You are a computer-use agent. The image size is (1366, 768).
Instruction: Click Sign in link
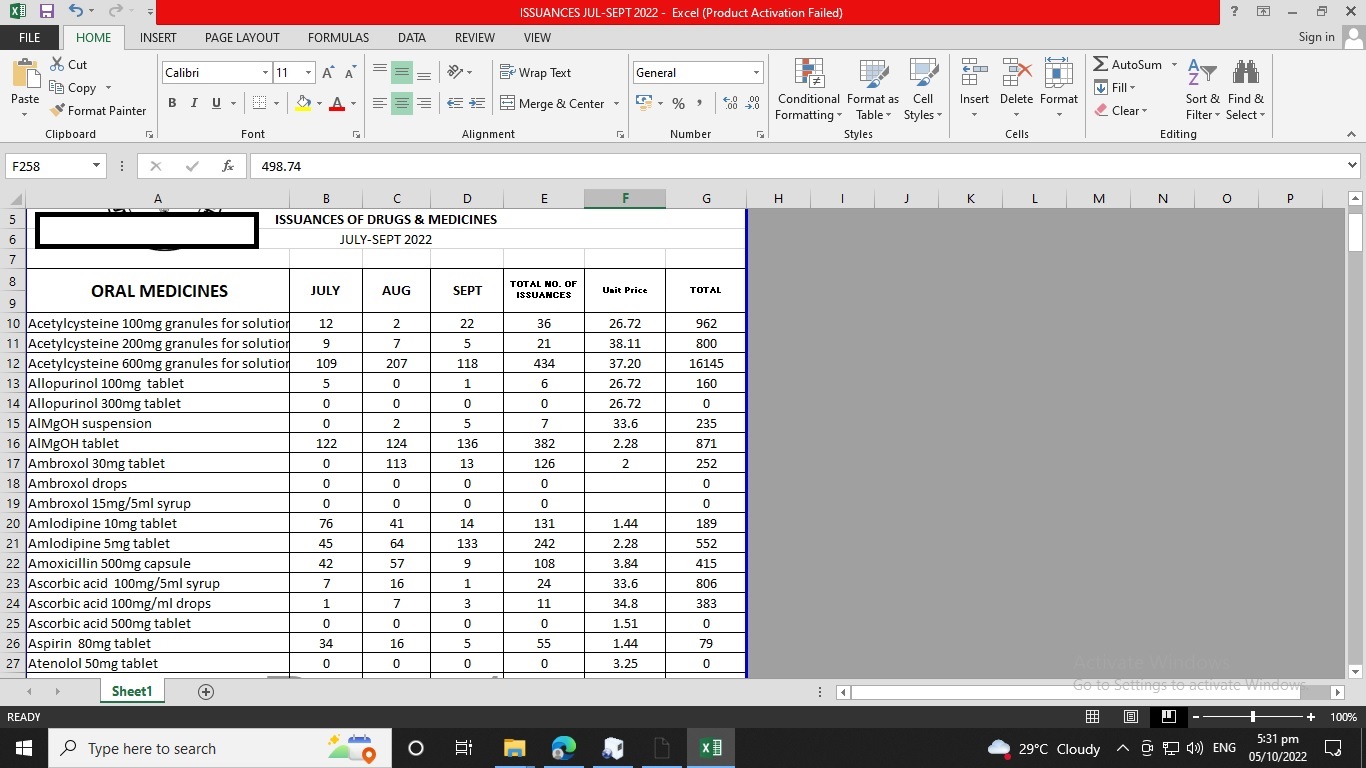pos(1316,37)
